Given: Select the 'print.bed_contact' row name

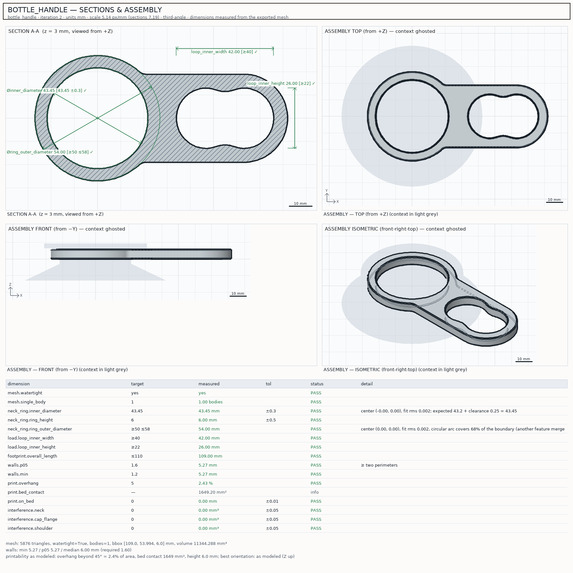Looking at the screenshot, I should 26,492.
